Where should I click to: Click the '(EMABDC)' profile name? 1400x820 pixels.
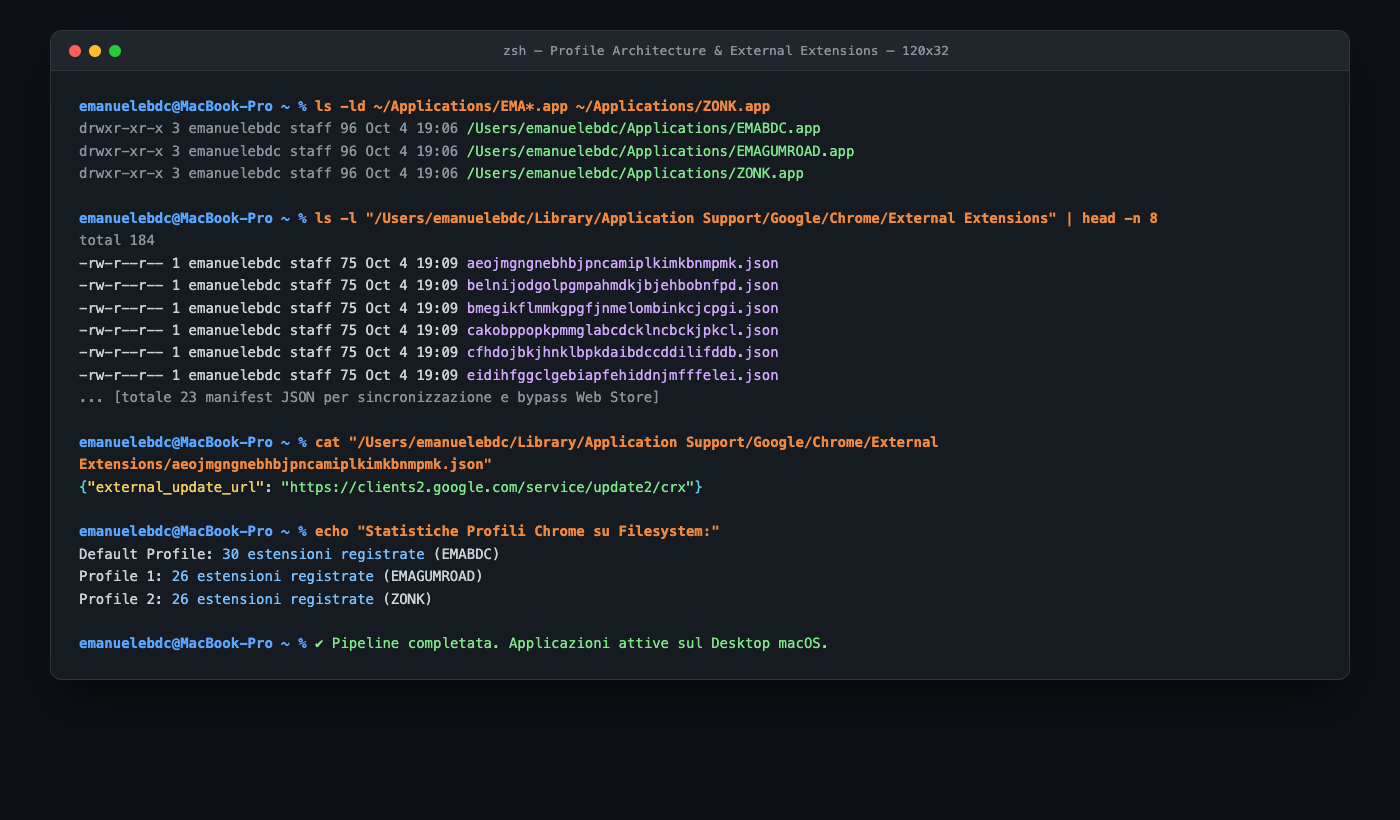tap(466, 554)
